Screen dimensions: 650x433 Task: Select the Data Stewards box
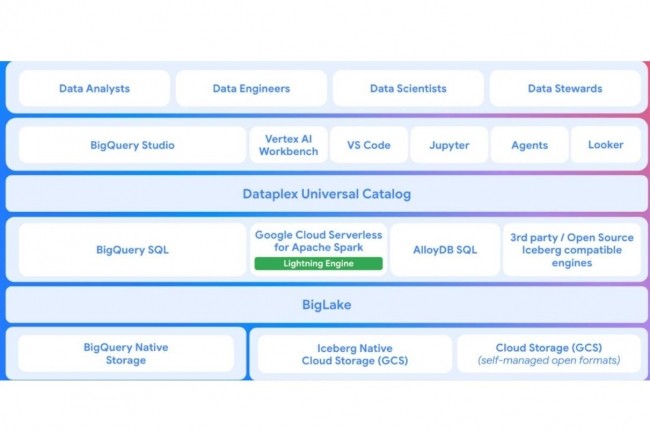(565, 88)
